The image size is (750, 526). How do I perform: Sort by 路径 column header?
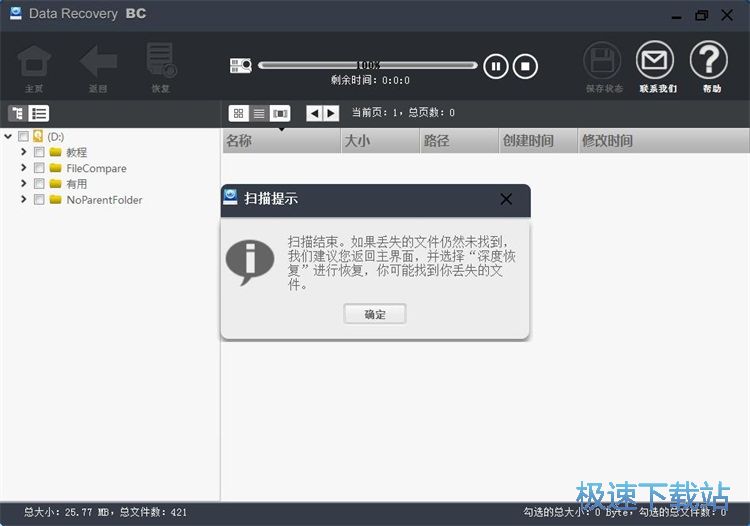coord(459,141)
